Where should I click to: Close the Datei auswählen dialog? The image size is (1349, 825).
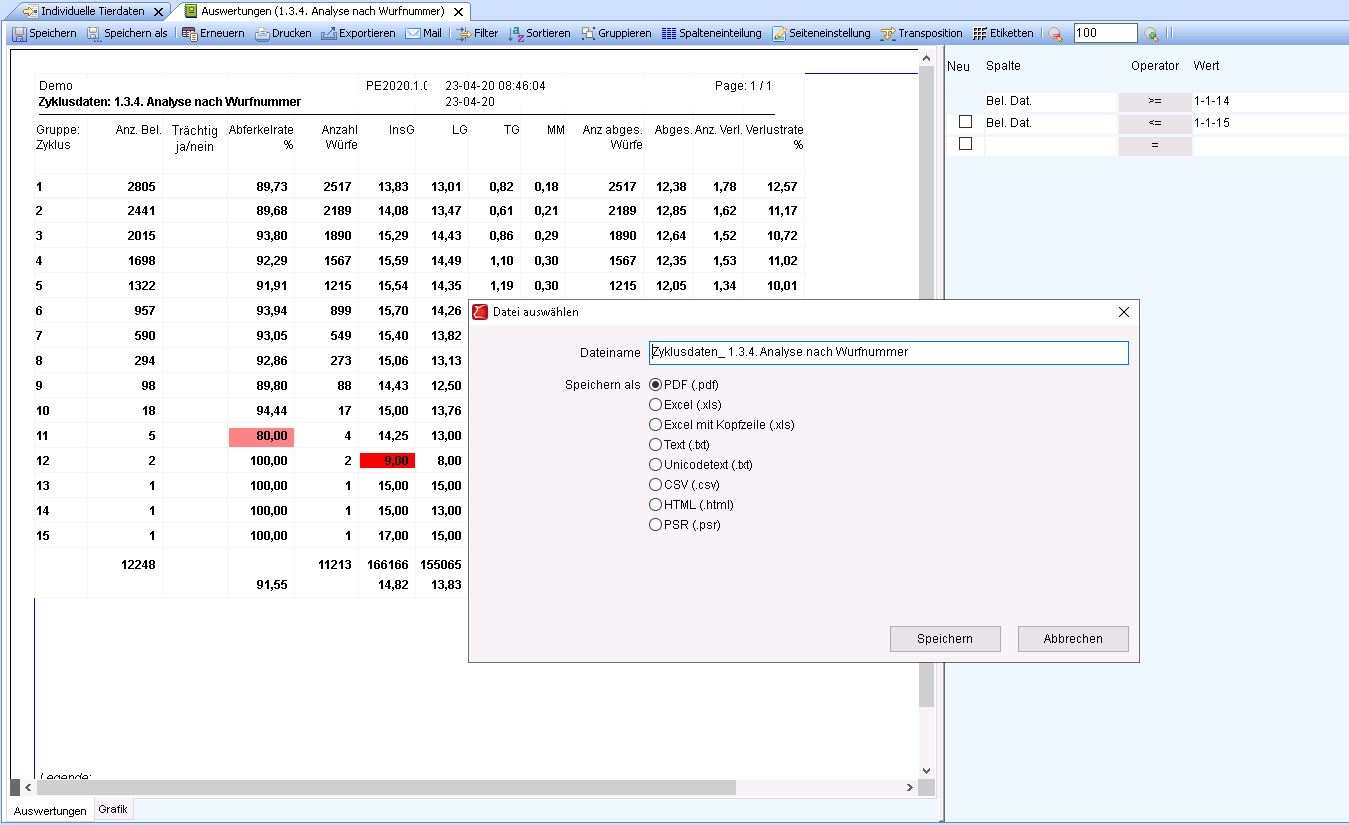[1123, 312]
